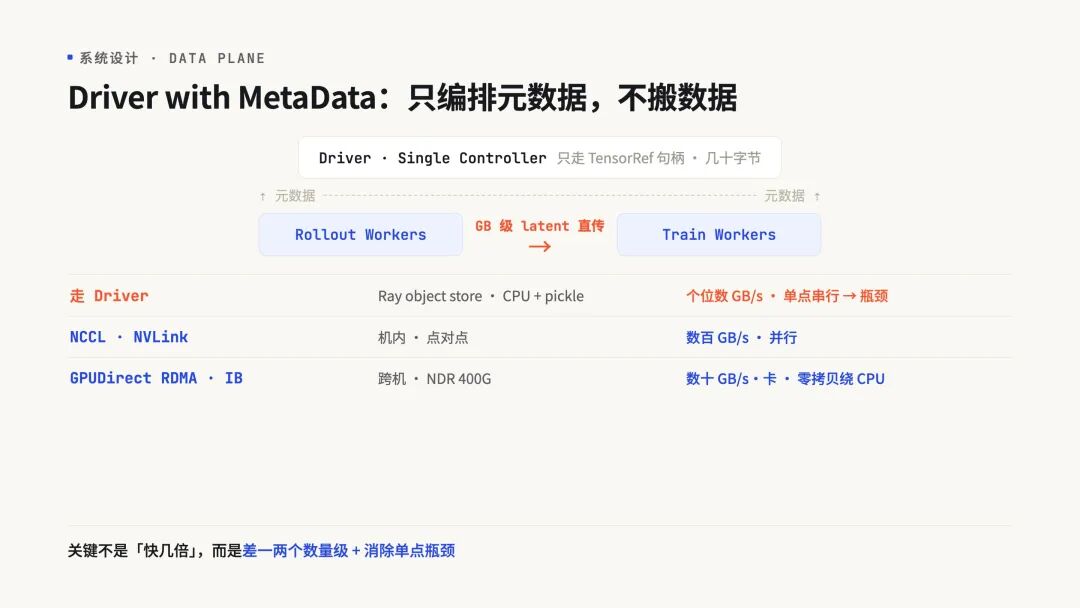The image size is (1080, 608).
Task: Click the 跨机 · NDR 400G text
Action: [435, 379]
